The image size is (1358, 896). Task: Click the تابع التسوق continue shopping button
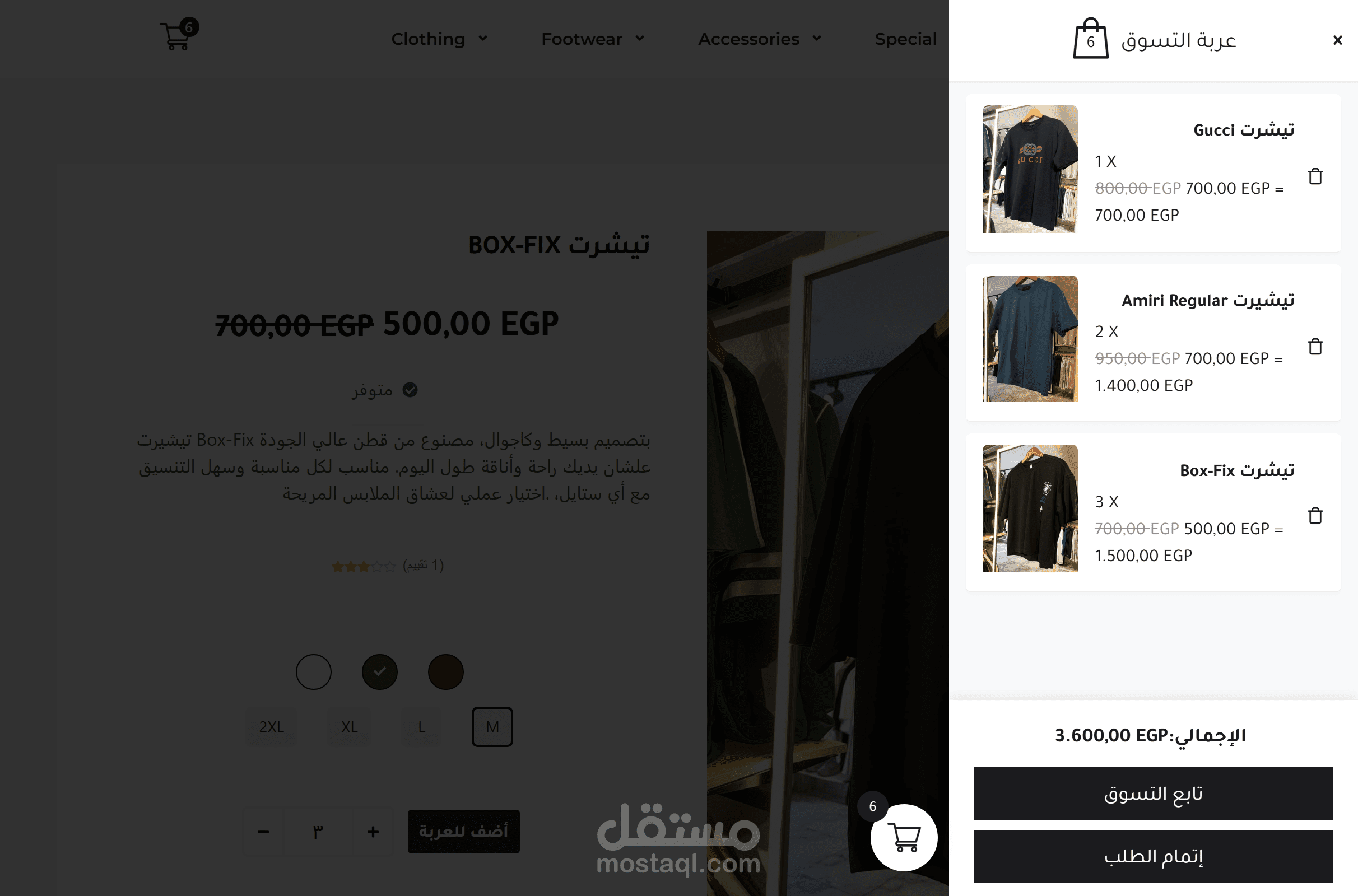click(1153, 793)
